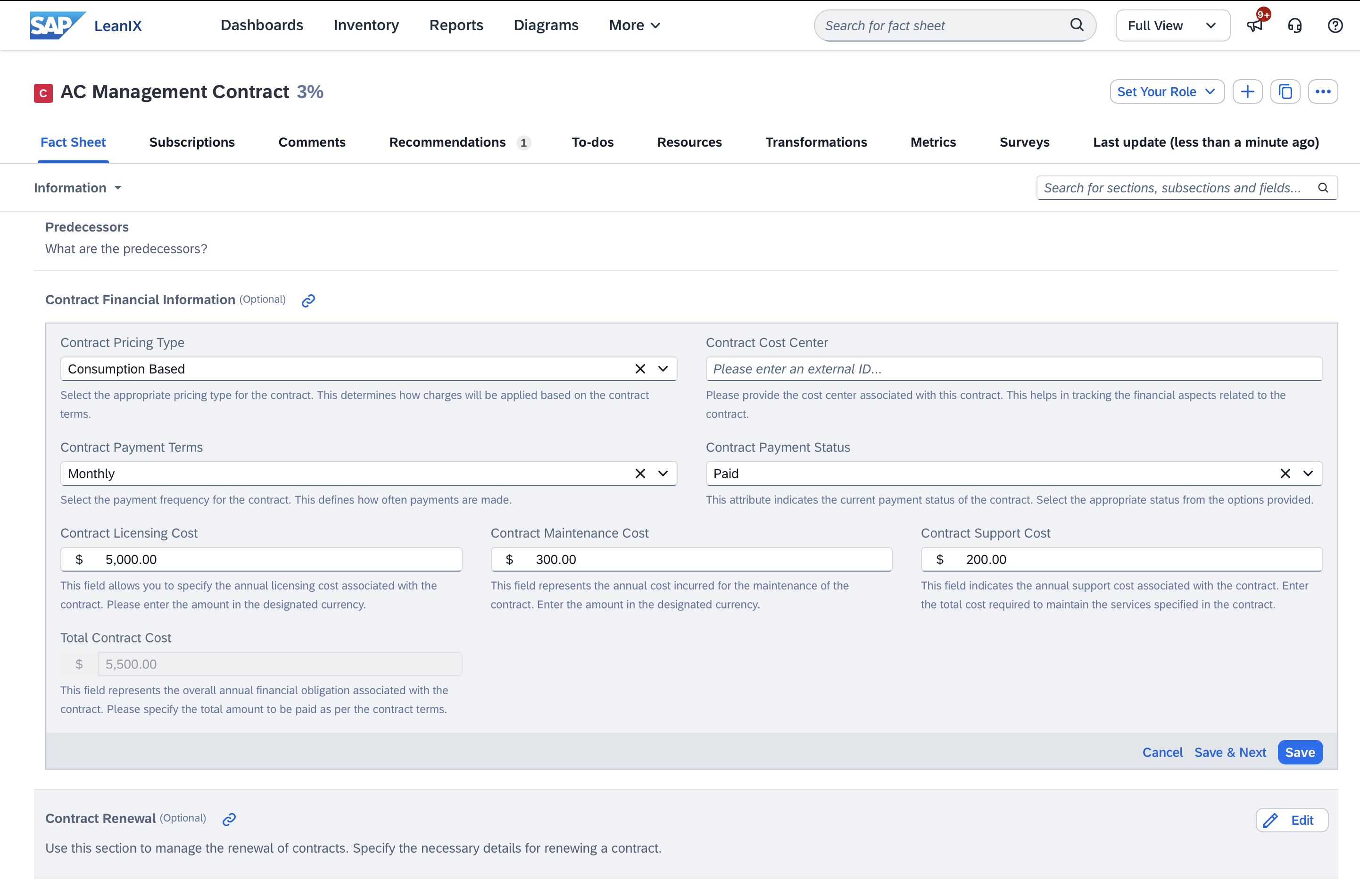
Task: Open the Transformations tab
Action: click(x=816, y=142)
